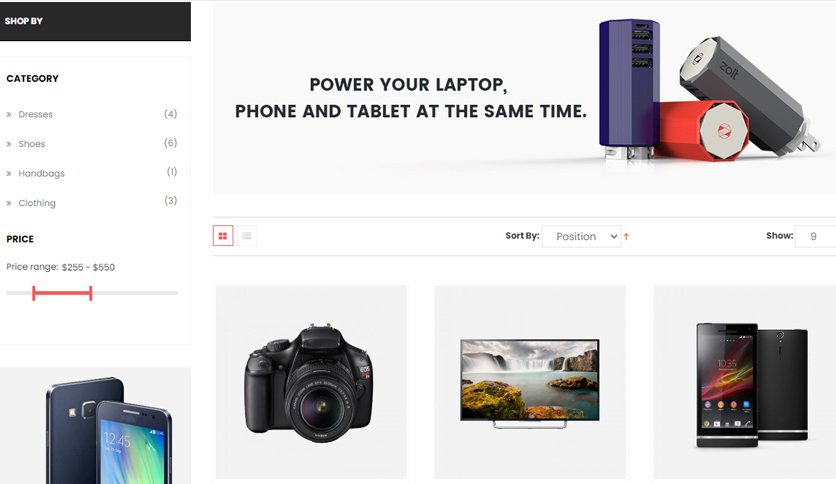Click chevron icon beside Clothing
836x484 pixels.
(9, 203)
